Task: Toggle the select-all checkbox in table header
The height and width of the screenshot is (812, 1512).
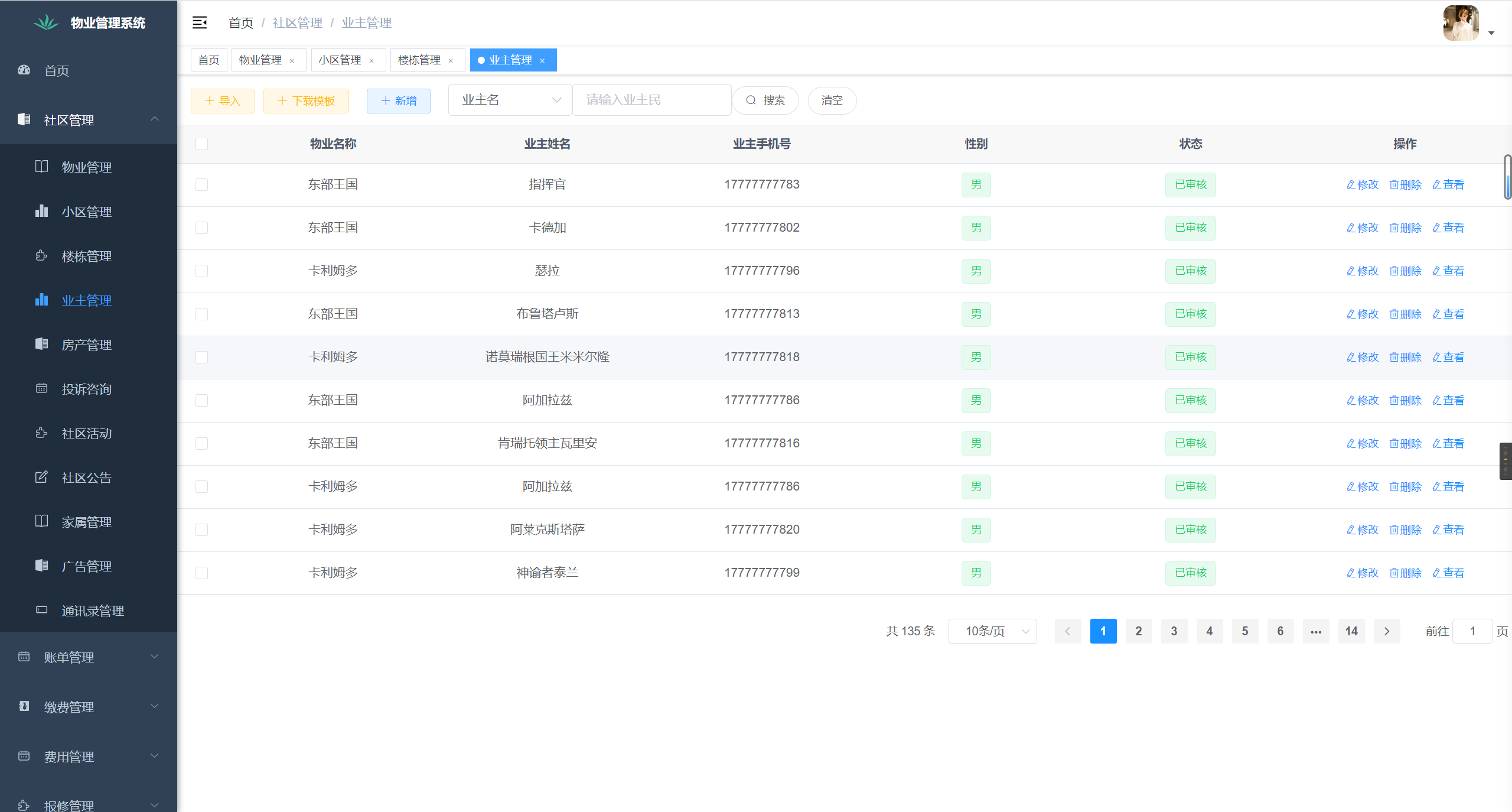Action: 201,144
